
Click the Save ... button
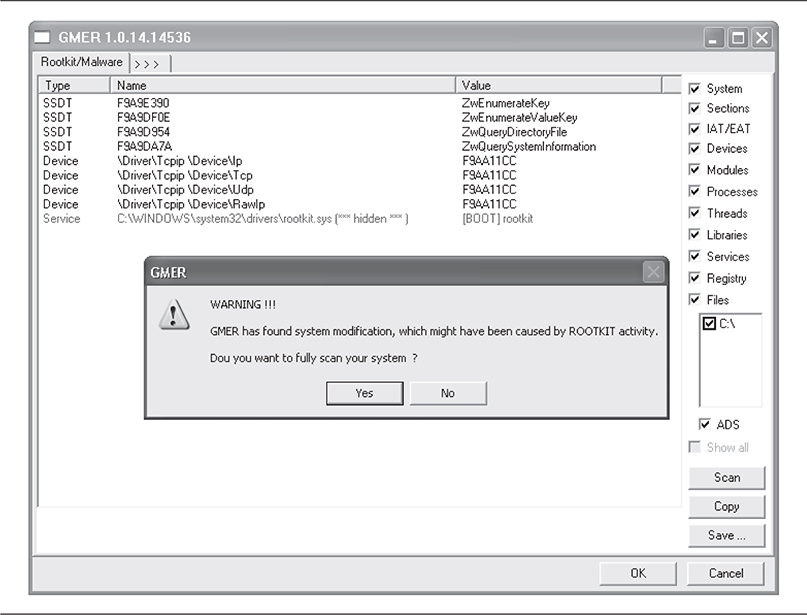coord(727,535)
